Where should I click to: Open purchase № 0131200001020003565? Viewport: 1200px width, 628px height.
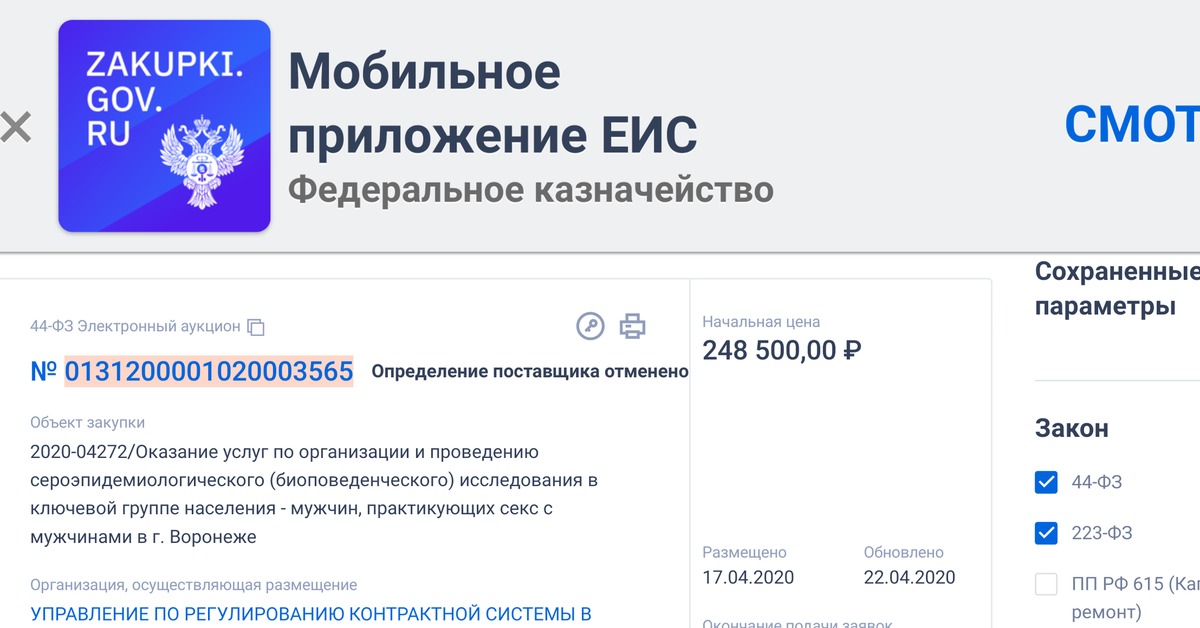(208, 372)
